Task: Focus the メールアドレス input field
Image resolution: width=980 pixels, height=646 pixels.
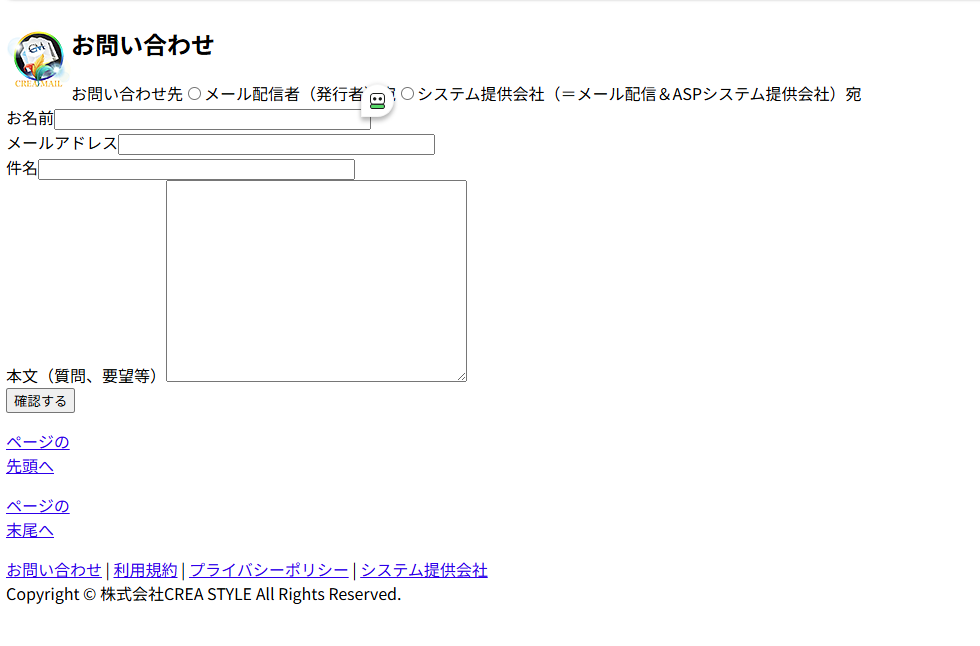Action: [276, 145]
